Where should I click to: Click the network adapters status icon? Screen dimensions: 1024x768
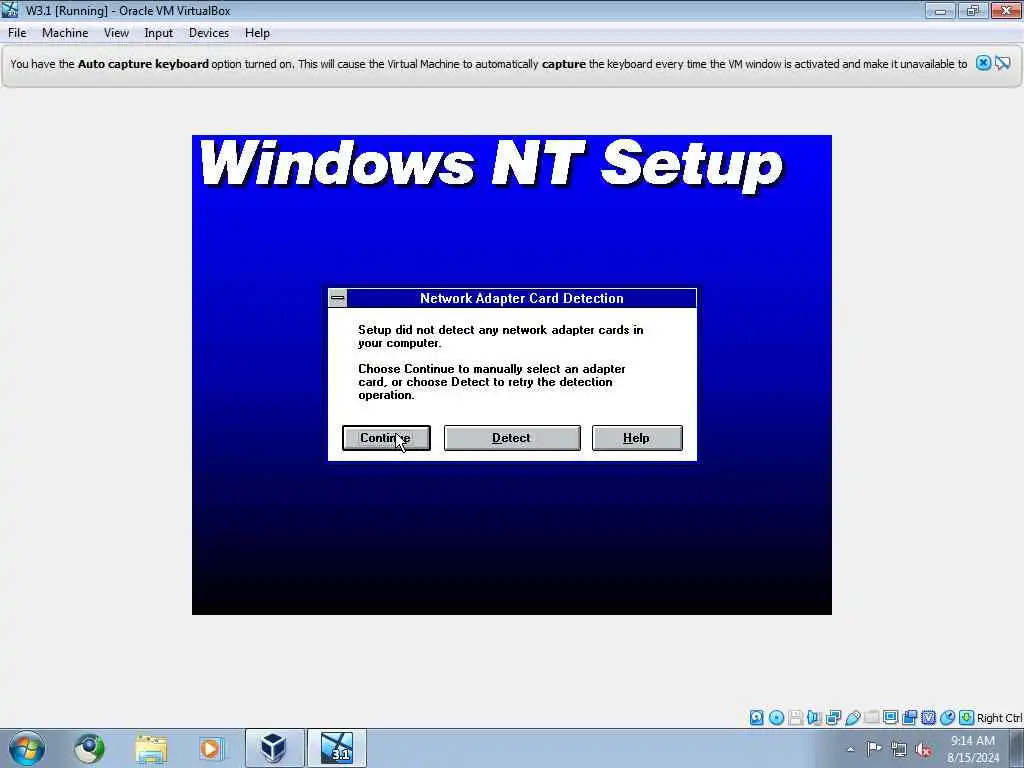pyautogui.click(x=833, y=718)
